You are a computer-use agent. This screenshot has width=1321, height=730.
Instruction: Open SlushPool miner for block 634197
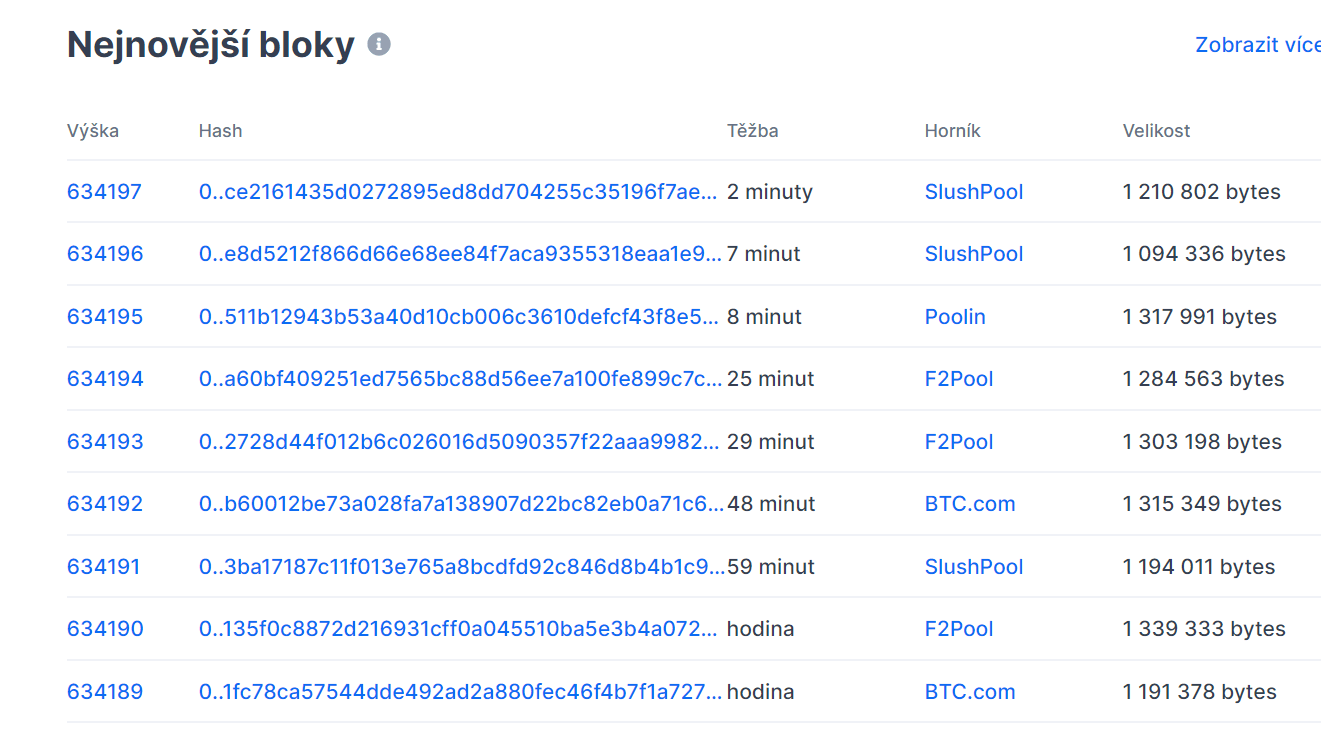[x=974, y=192]
